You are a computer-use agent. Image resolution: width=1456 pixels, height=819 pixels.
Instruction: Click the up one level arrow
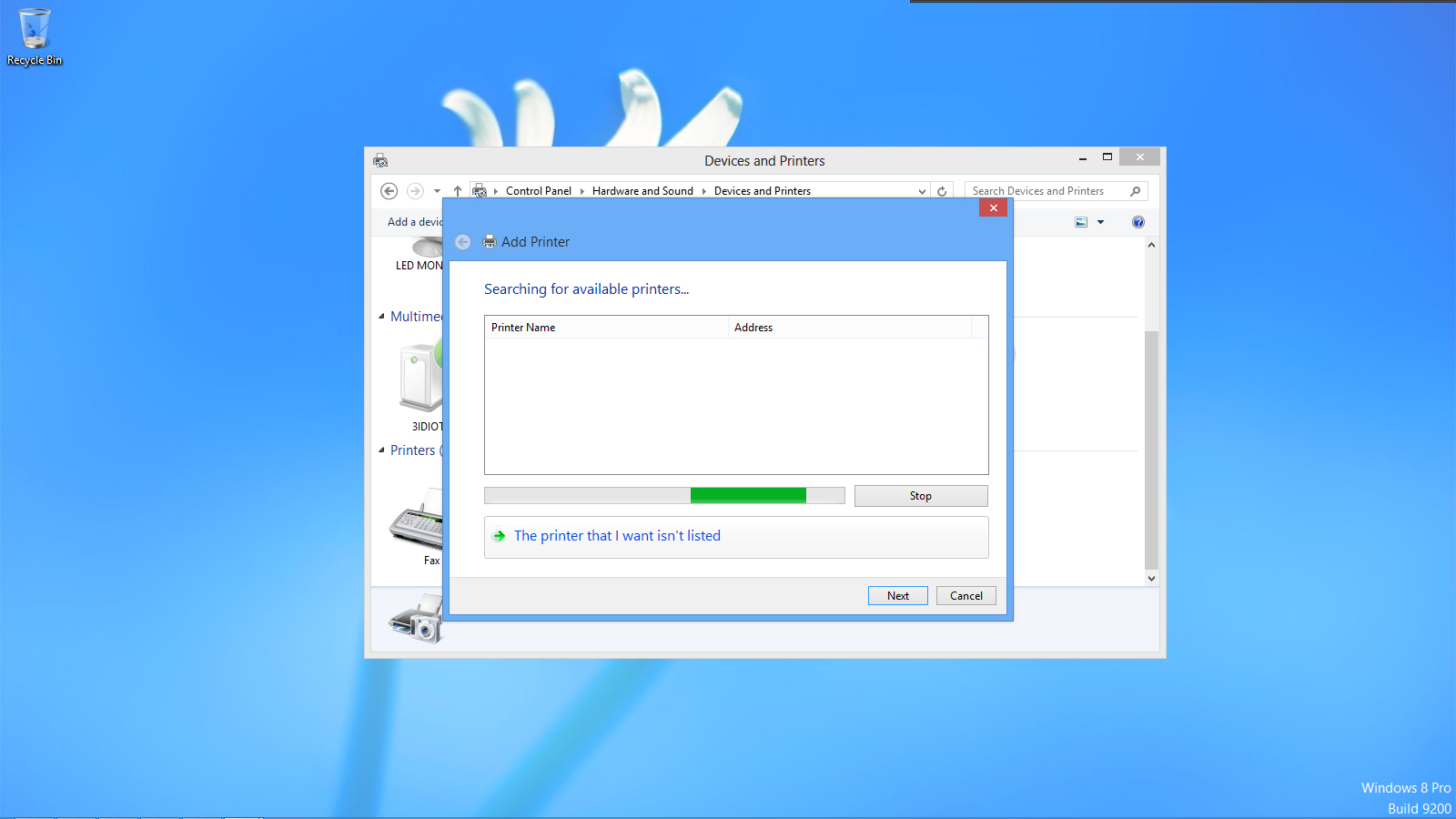point(457,191)
